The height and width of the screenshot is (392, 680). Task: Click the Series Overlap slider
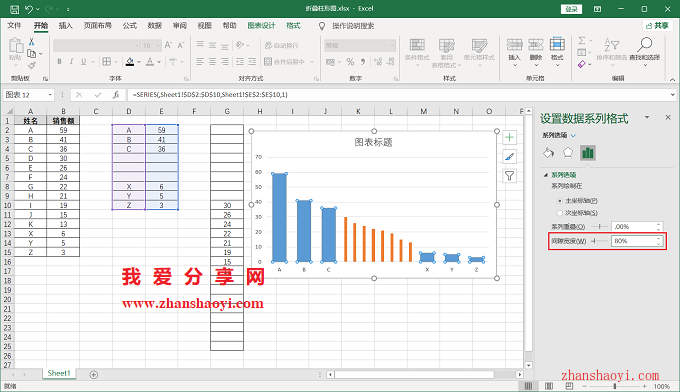(x=600, y=226)
